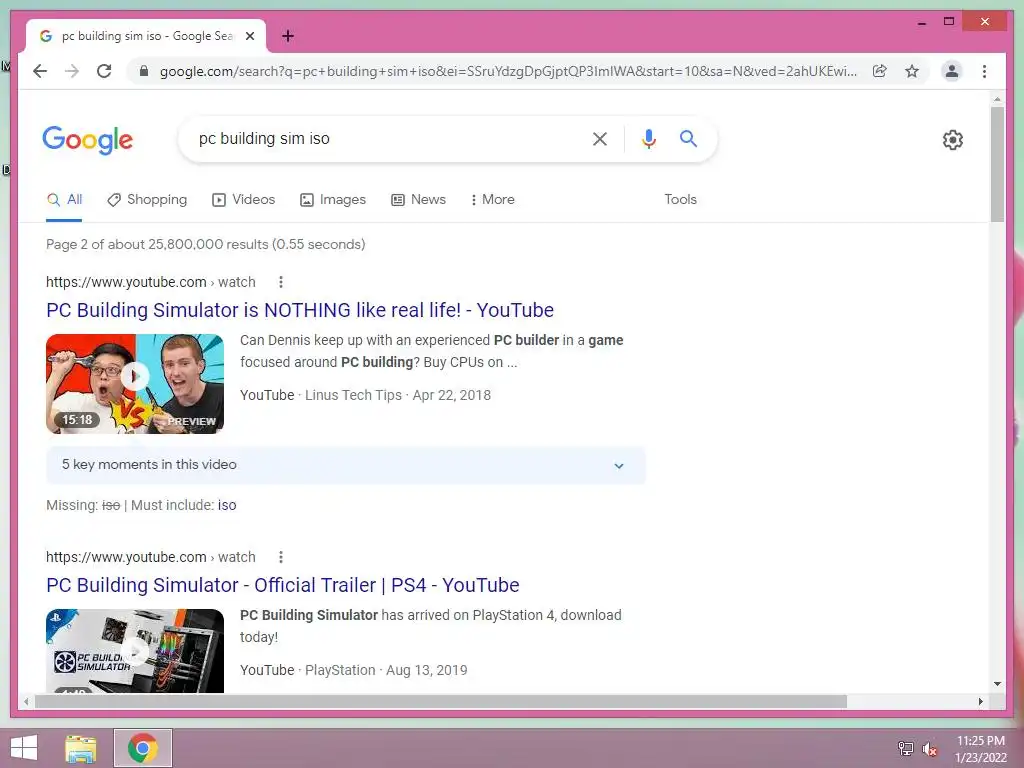Expand 5 key moments in this video
Screen dimensions: 1024x768
(x=345, y=465)
